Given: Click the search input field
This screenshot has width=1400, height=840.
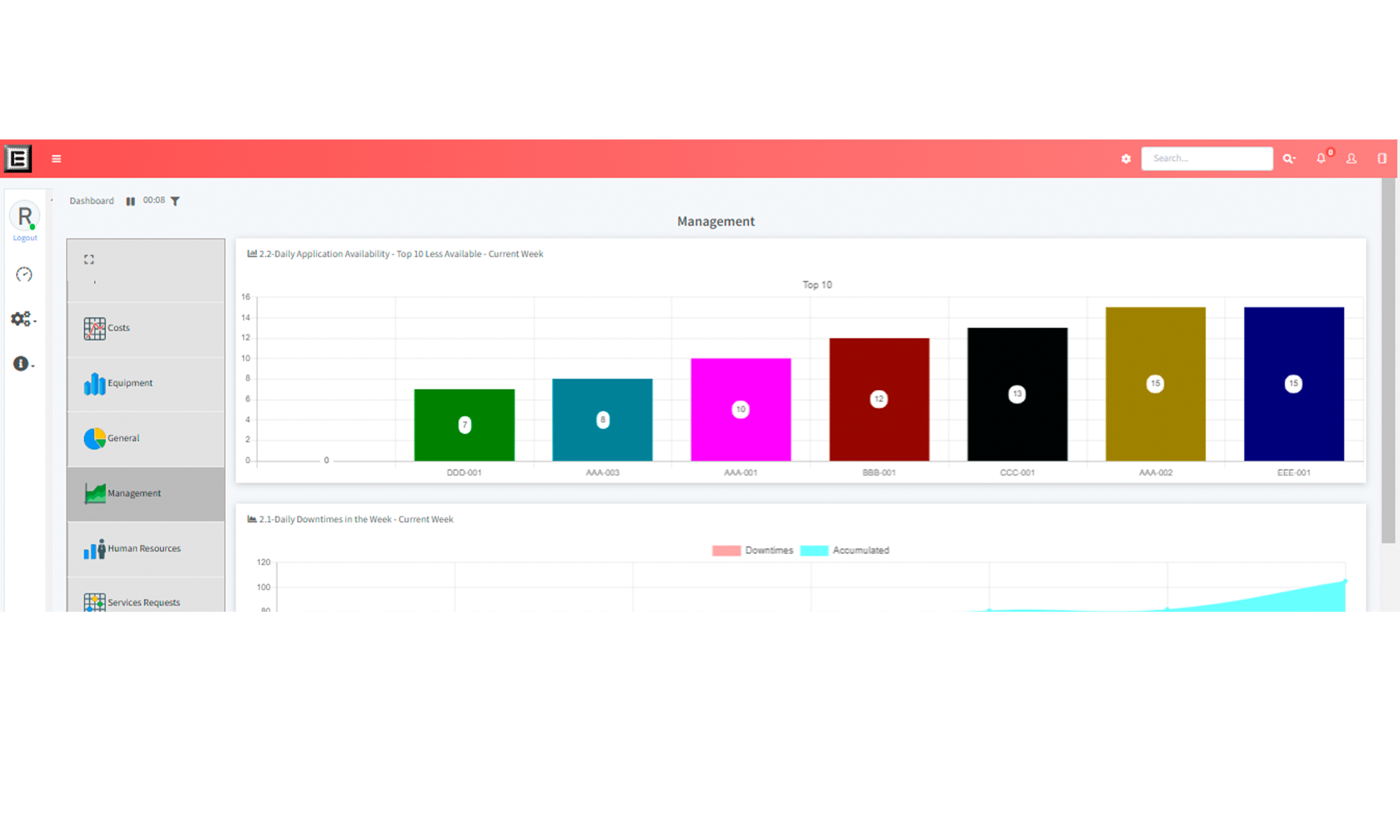Looking at the screenshot, I should tap(1207, 158).
